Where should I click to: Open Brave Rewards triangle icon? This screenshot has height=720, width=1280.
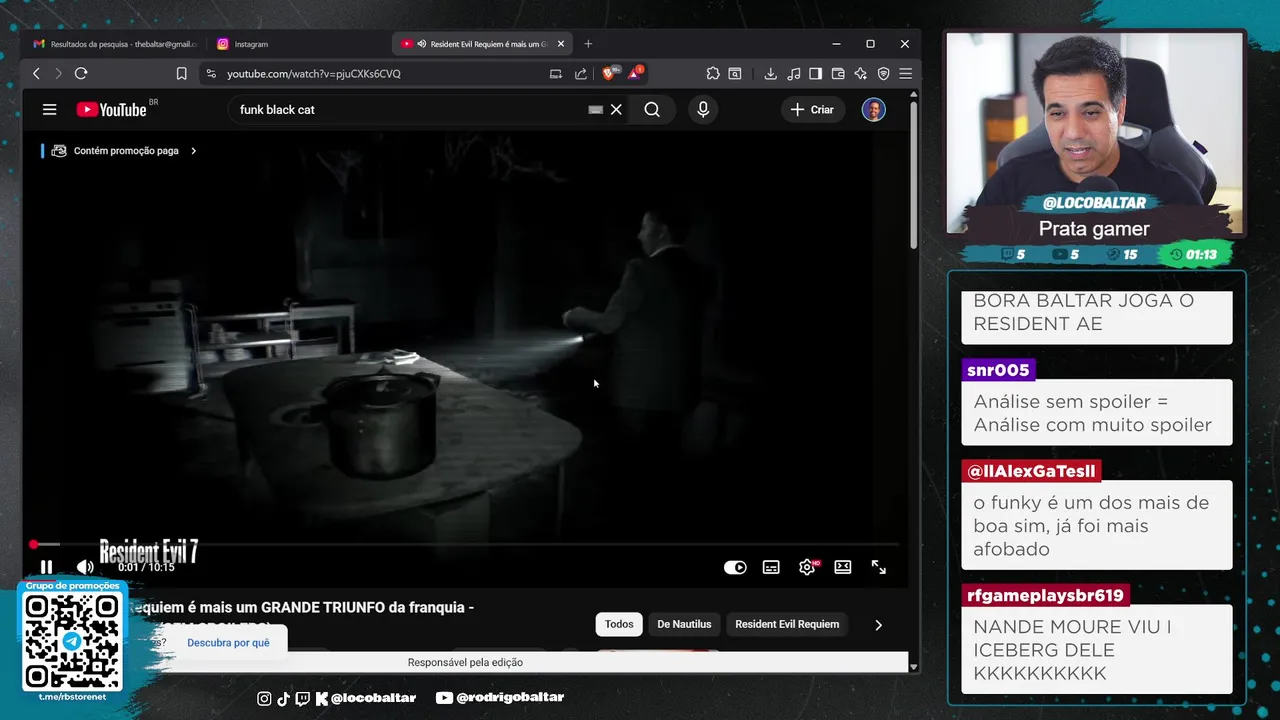pyautogui.click(x=635, y=73)
